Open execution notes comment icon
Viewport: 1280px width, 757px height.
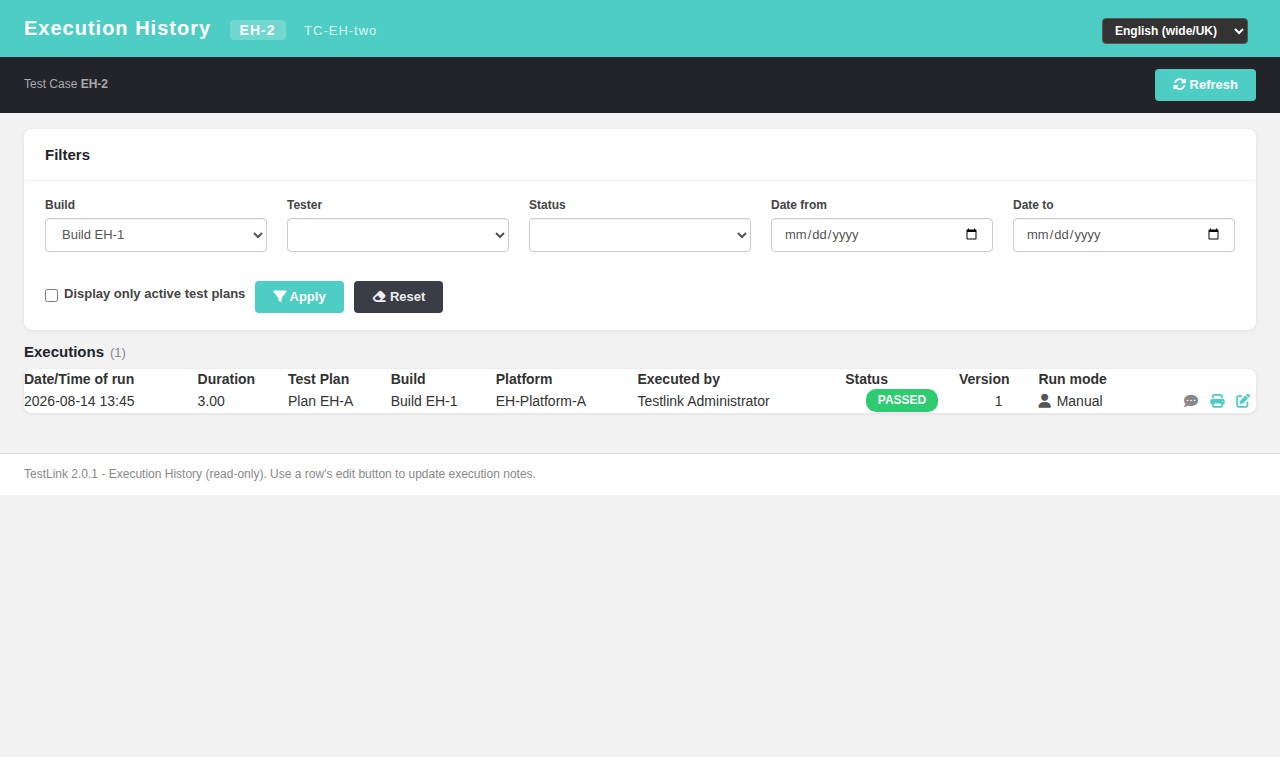pos(1191,401)
